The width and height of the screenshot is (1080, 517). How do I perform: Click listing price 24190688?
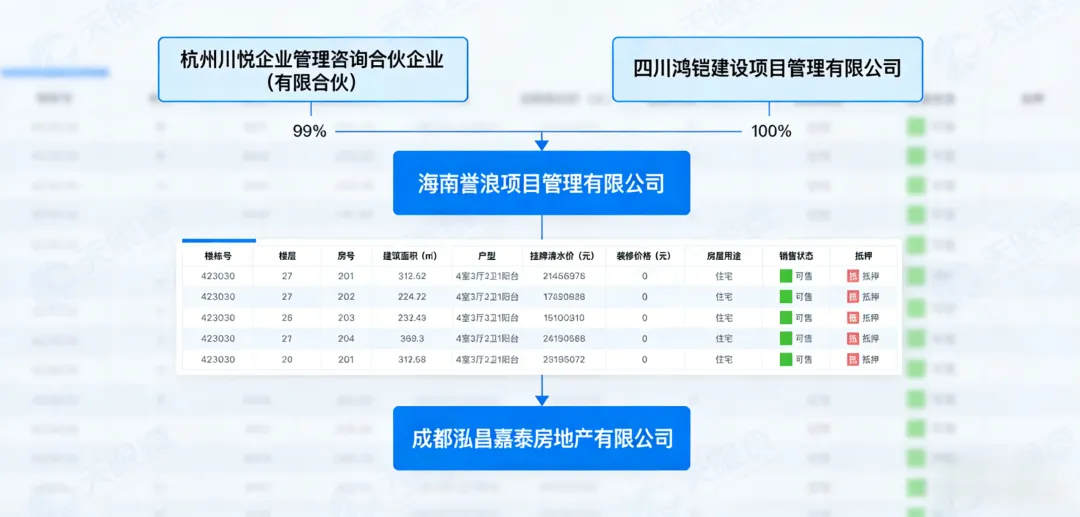(564, 339)
